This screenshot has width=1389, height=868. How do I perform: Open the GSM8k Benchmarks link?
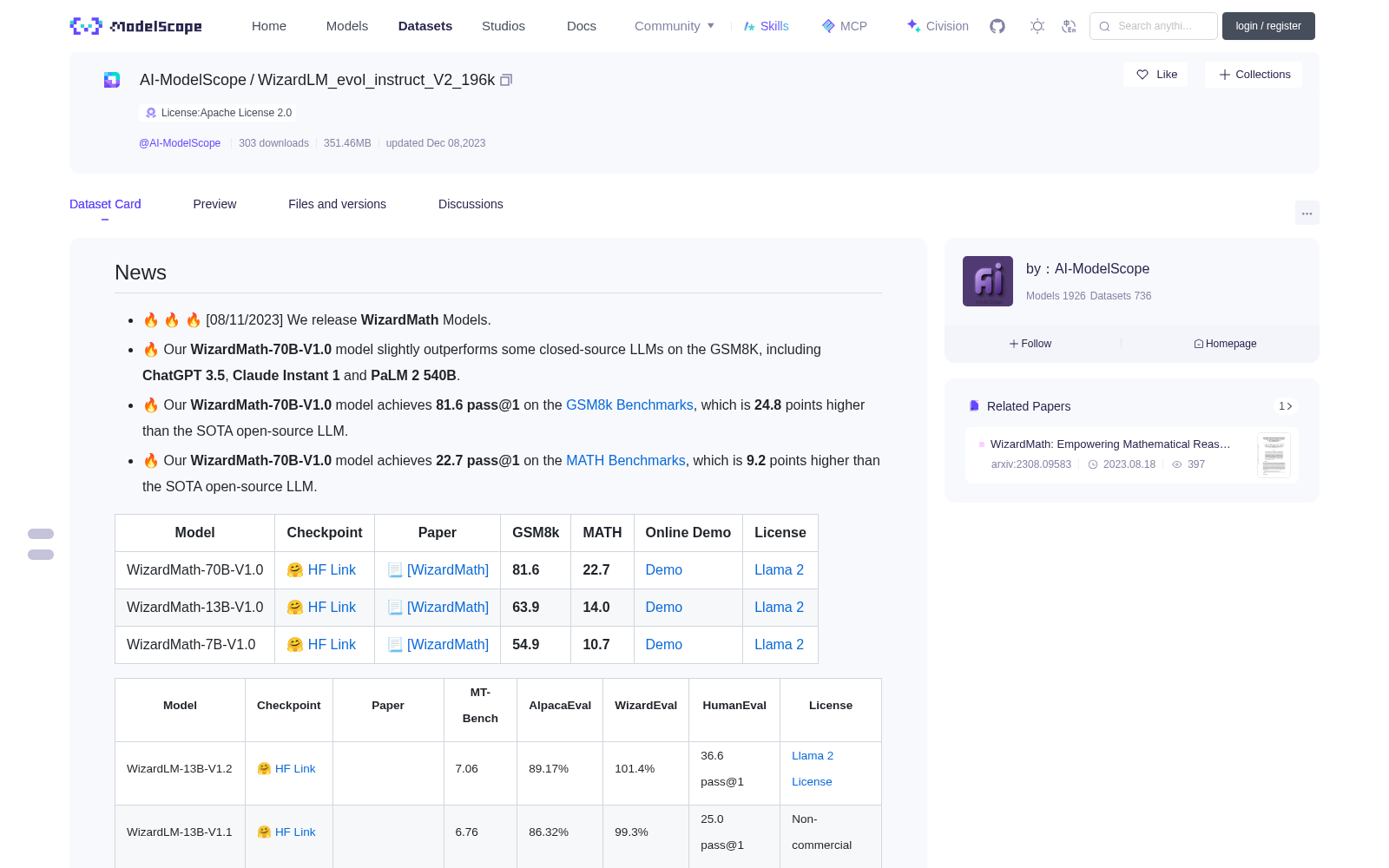point(629,404)
